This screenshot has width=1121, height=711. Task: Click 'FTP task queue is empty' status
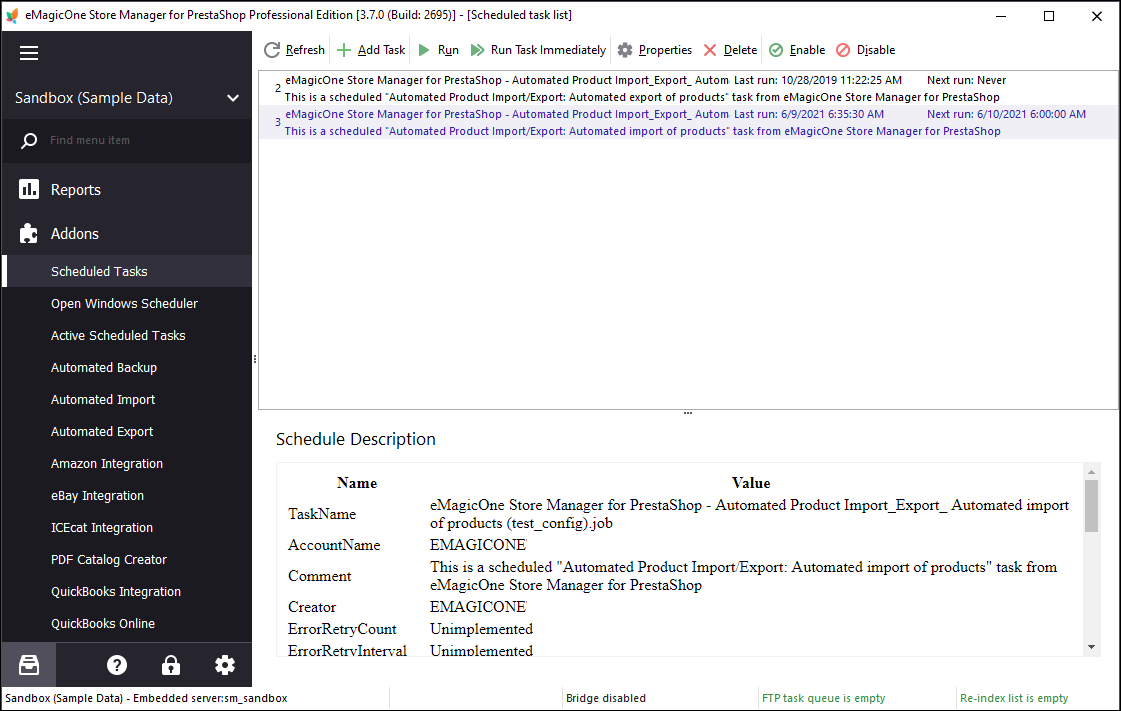pos(824,698)
